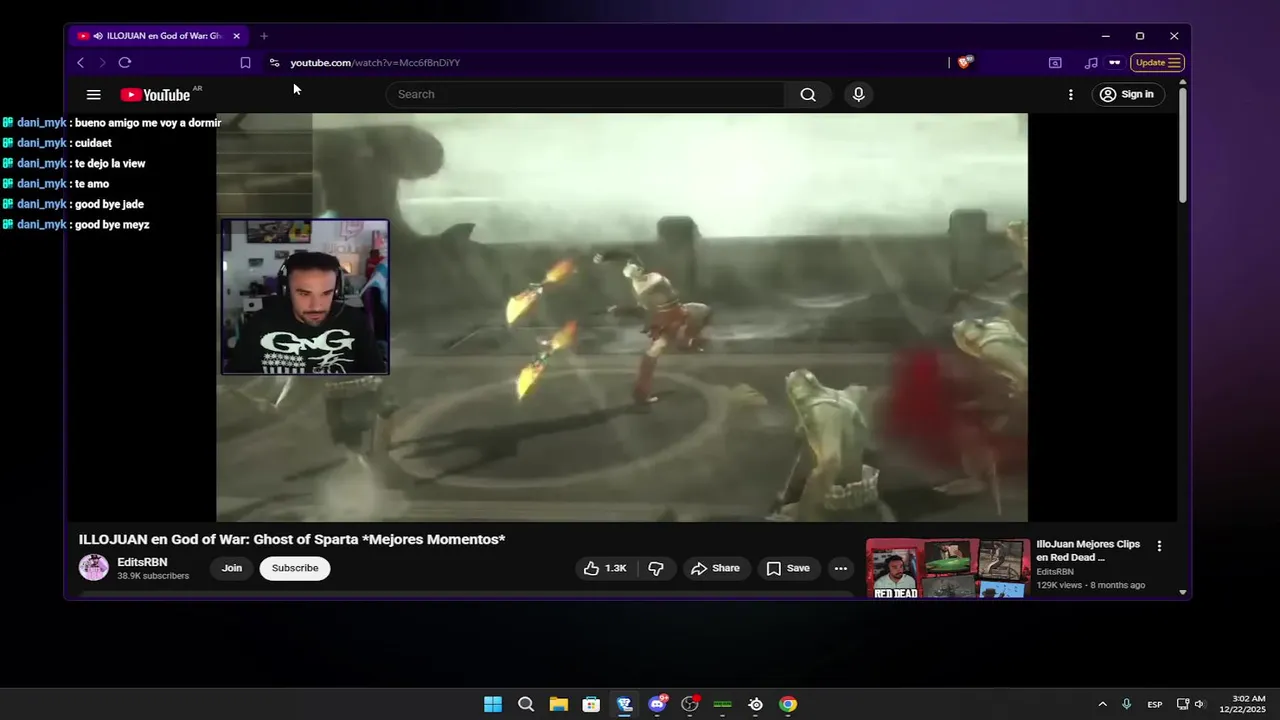Open the browser Update menu
This screenshot has width=1280, height=720.
1158,63
